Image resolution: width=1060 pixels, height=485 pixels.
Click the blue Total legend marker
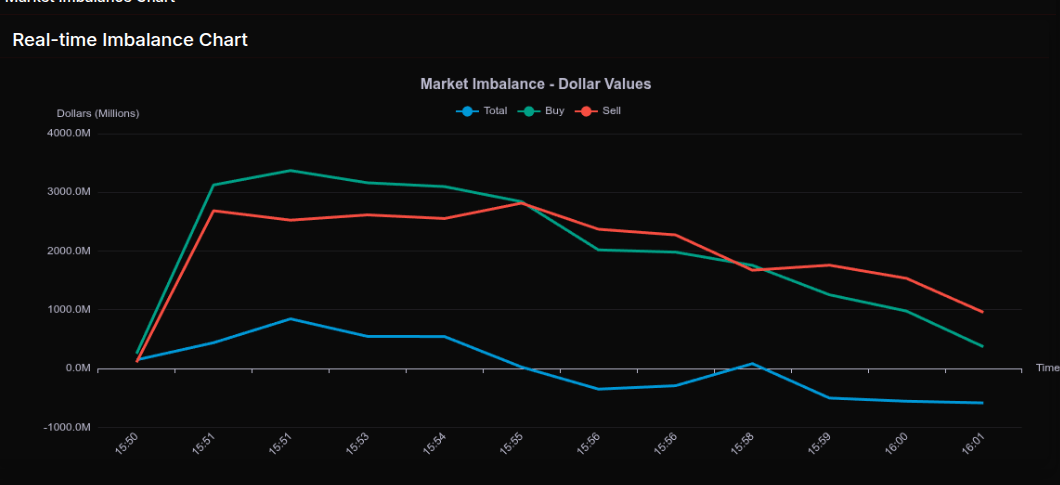coord(466,111)
